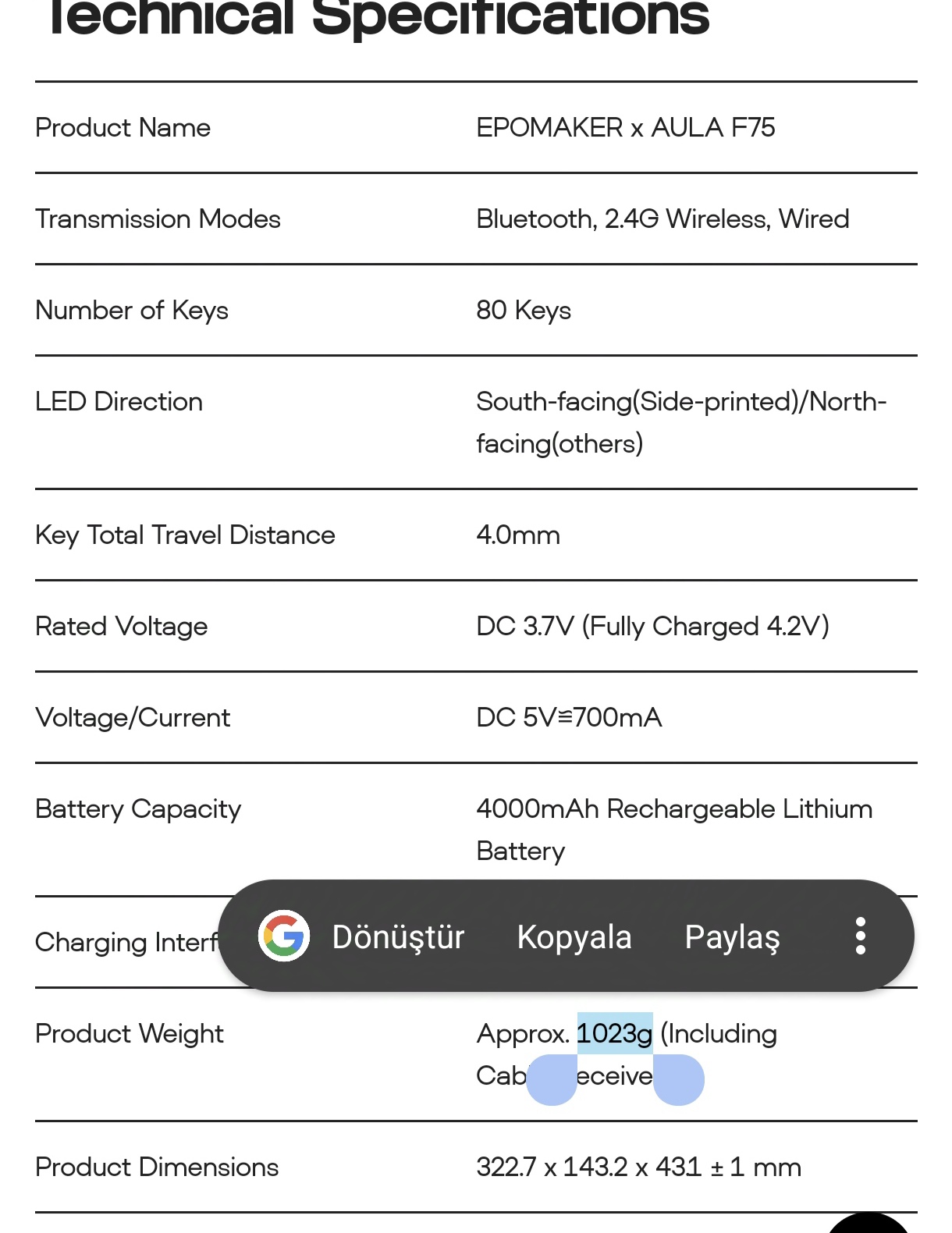Open the three-dot overflow menu

tap(860, 936)
